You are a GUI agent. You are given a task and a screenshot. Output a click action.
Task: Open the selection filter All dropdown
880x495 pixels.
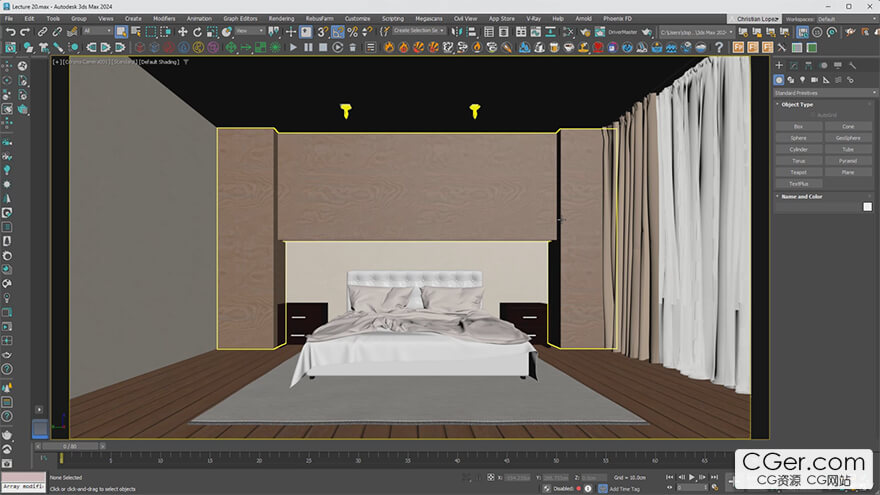tap(98, 31)
